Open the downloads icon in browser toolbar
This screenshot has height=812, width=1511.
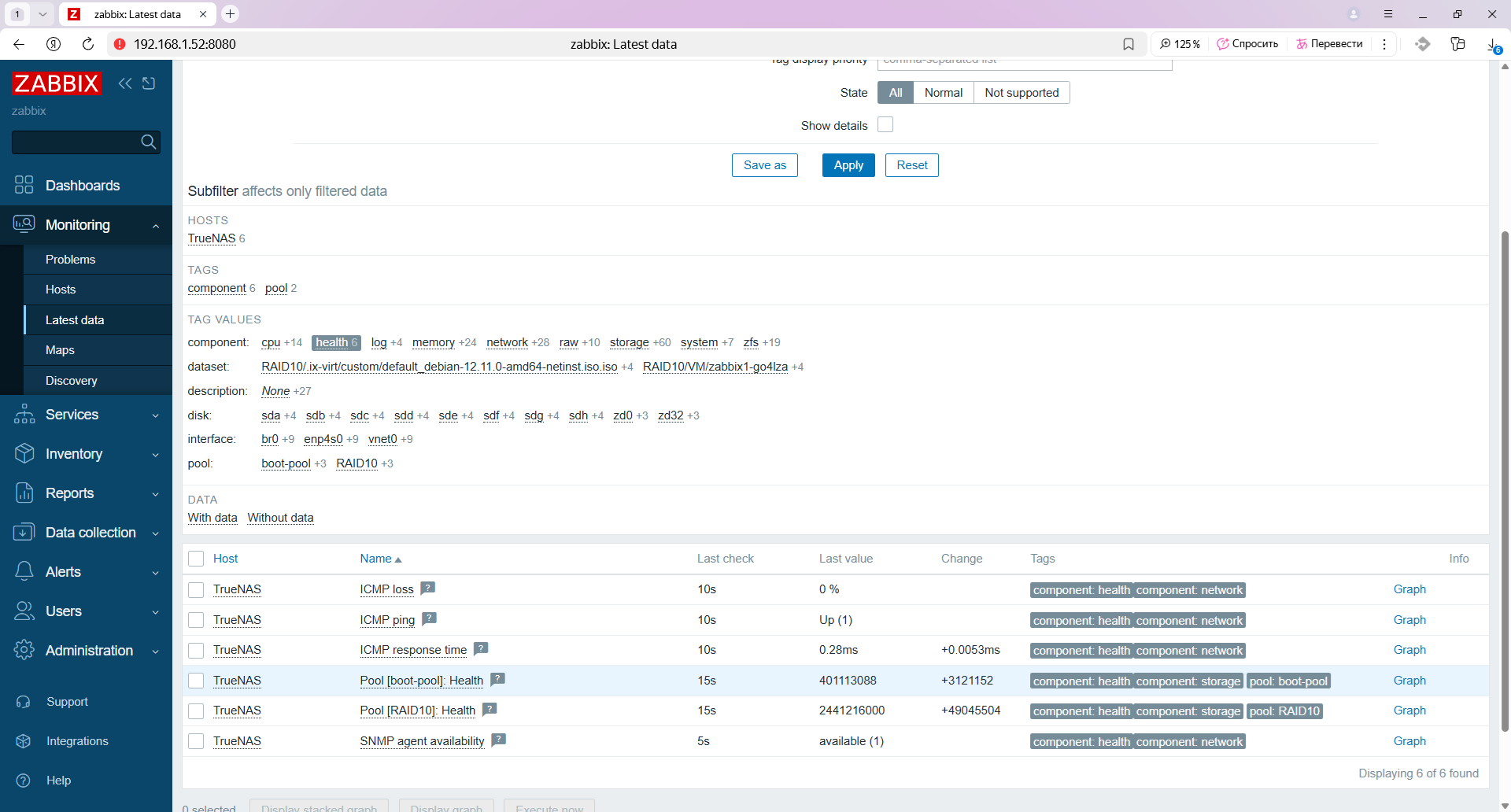point(1493,45)
